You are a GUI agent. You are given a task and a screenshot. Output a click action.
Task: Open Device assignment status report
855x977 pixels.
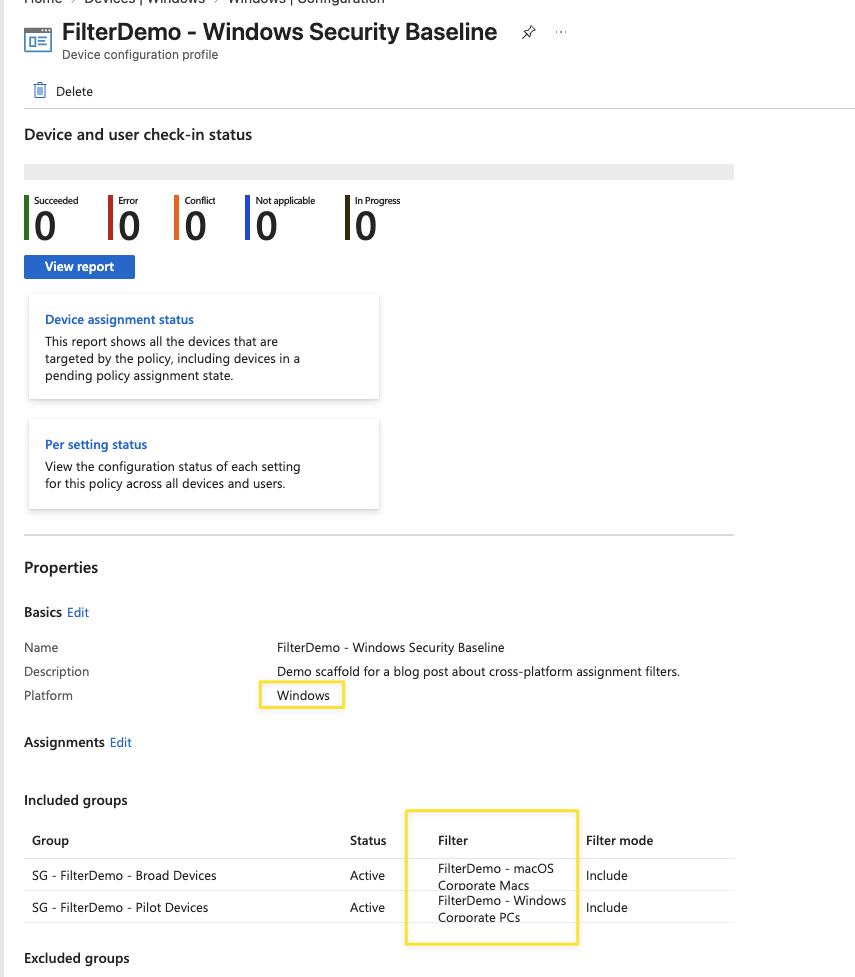point(119,320)
